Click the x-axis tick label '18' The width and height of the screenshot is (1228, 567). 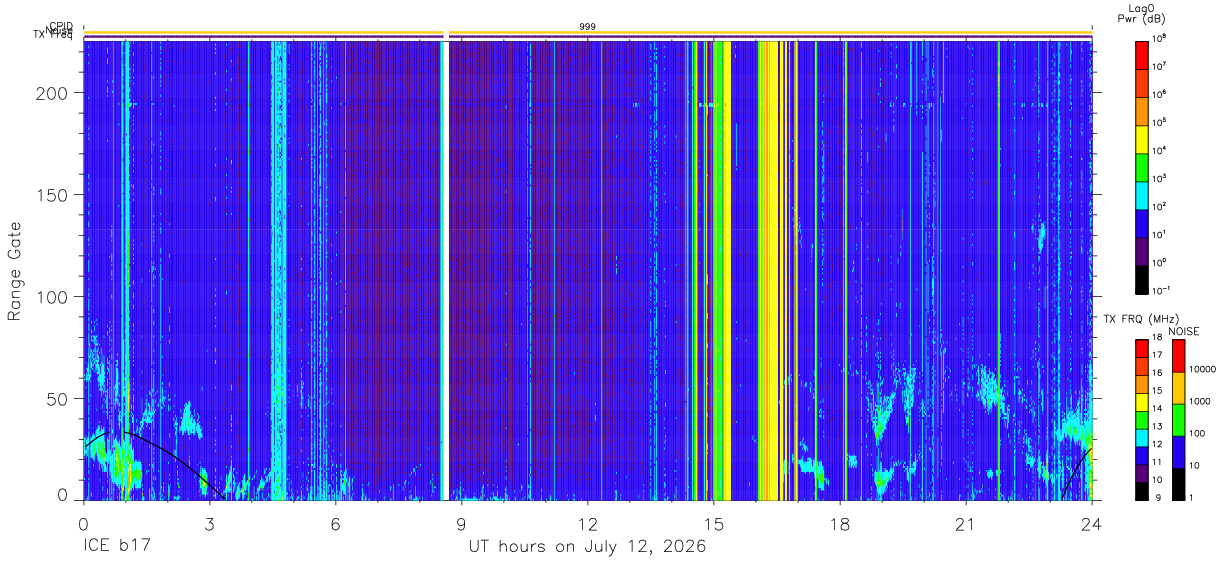840,524
